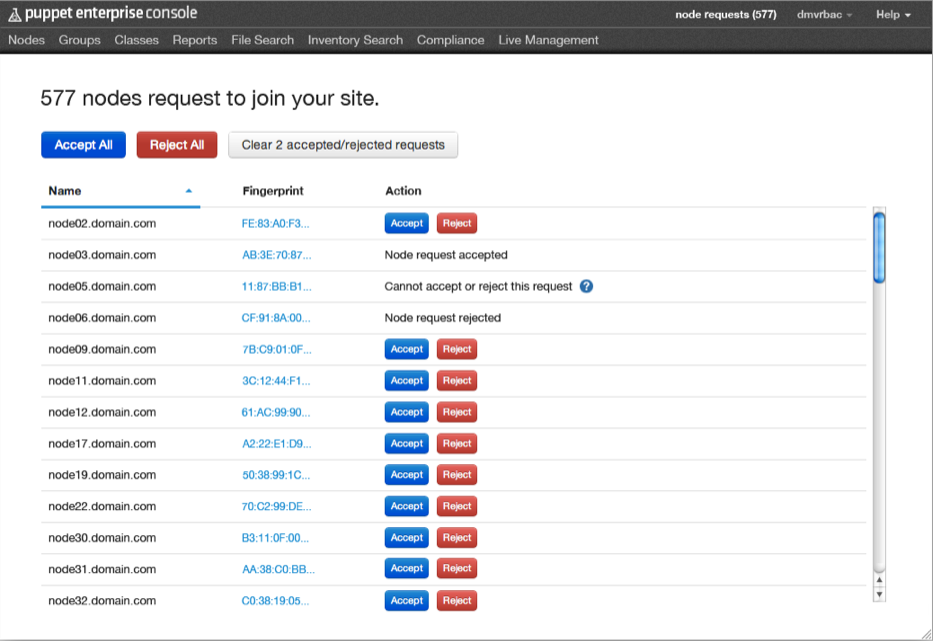Open fingerprint 50:38:99:1C... link
933x641 pixels.
point(275,475)
